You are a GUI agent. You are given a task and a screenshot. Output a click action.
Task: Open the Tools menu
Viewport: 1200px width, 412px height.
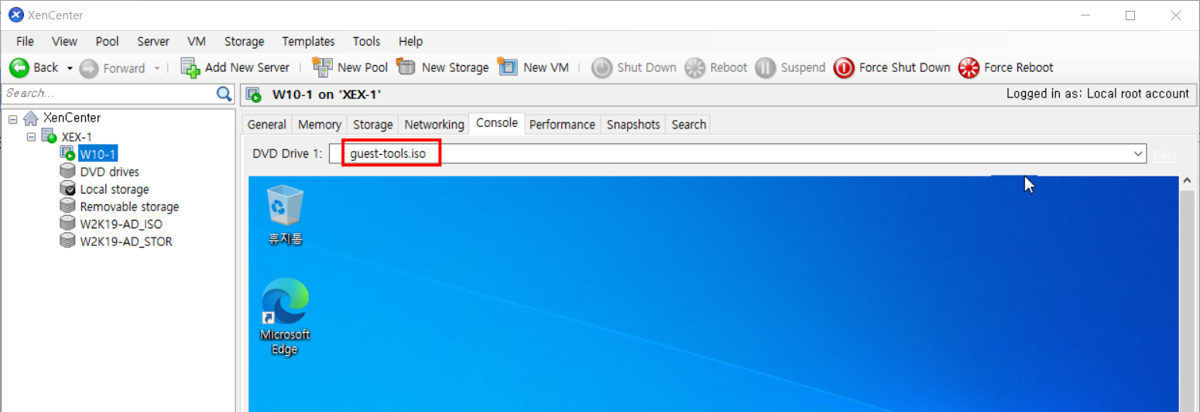pyautogui.click(x=366, y=41)
